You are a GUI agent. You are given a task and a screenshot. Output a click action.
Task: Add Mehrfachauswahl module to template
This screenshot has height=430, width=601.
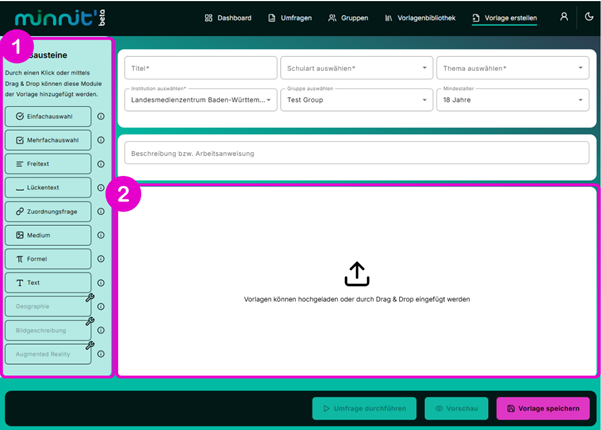click(x=48, y=140)
